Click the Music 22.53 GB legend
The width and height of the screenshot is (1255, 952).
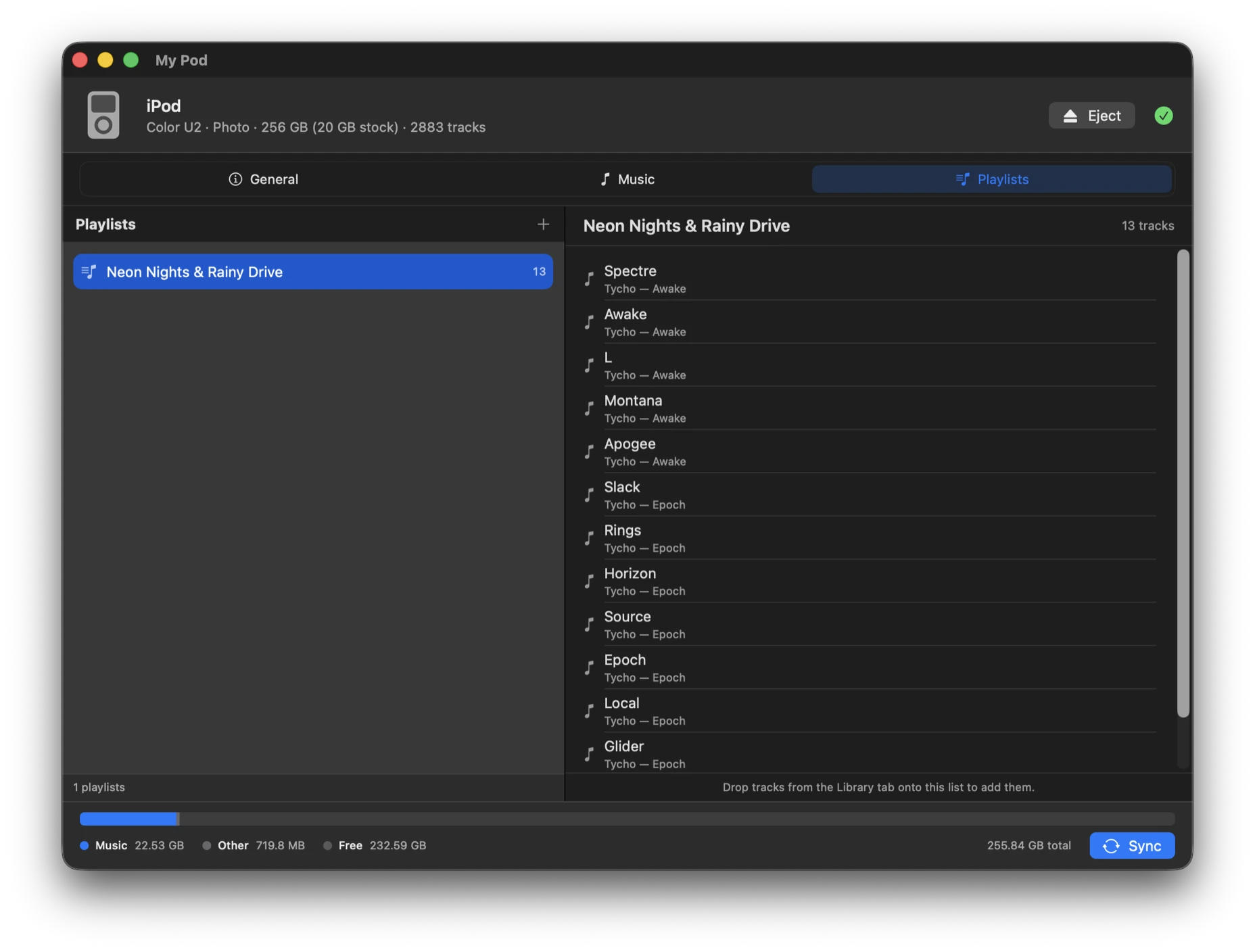pyautogui.click(x=132, y=845)
